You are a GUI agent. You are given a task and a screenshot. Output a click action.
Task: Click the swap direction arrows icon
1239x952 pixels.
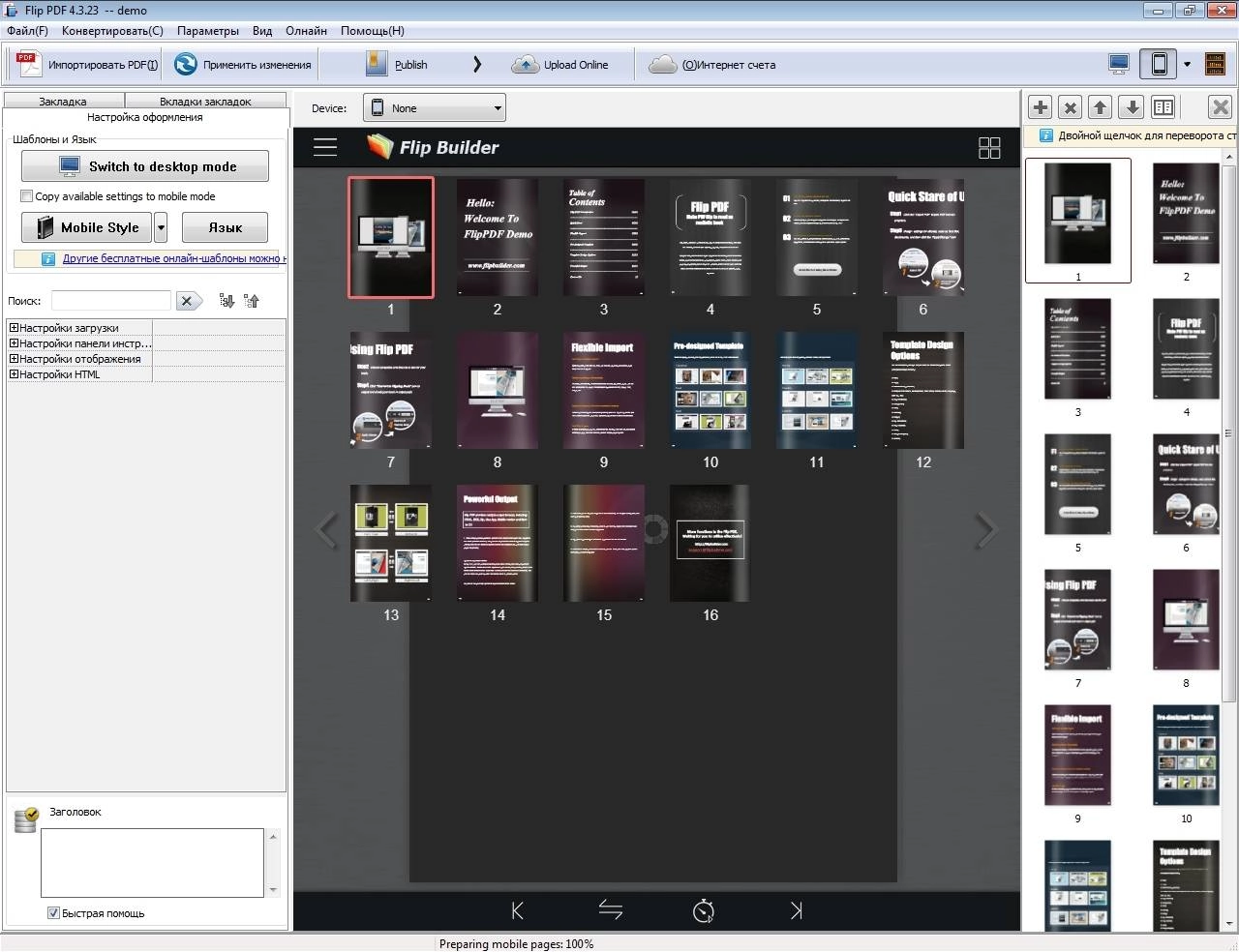610,910
